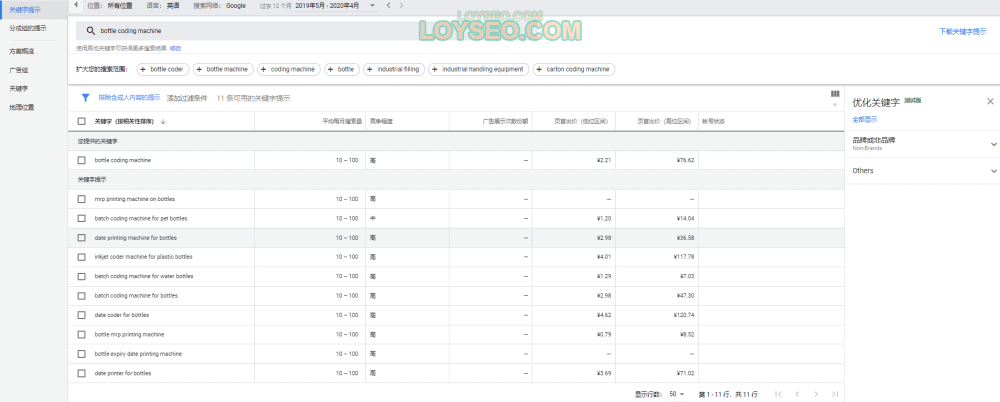Toggle the select-all checkbox in header
1000x402 pixels.
click(x=82, y=121)
